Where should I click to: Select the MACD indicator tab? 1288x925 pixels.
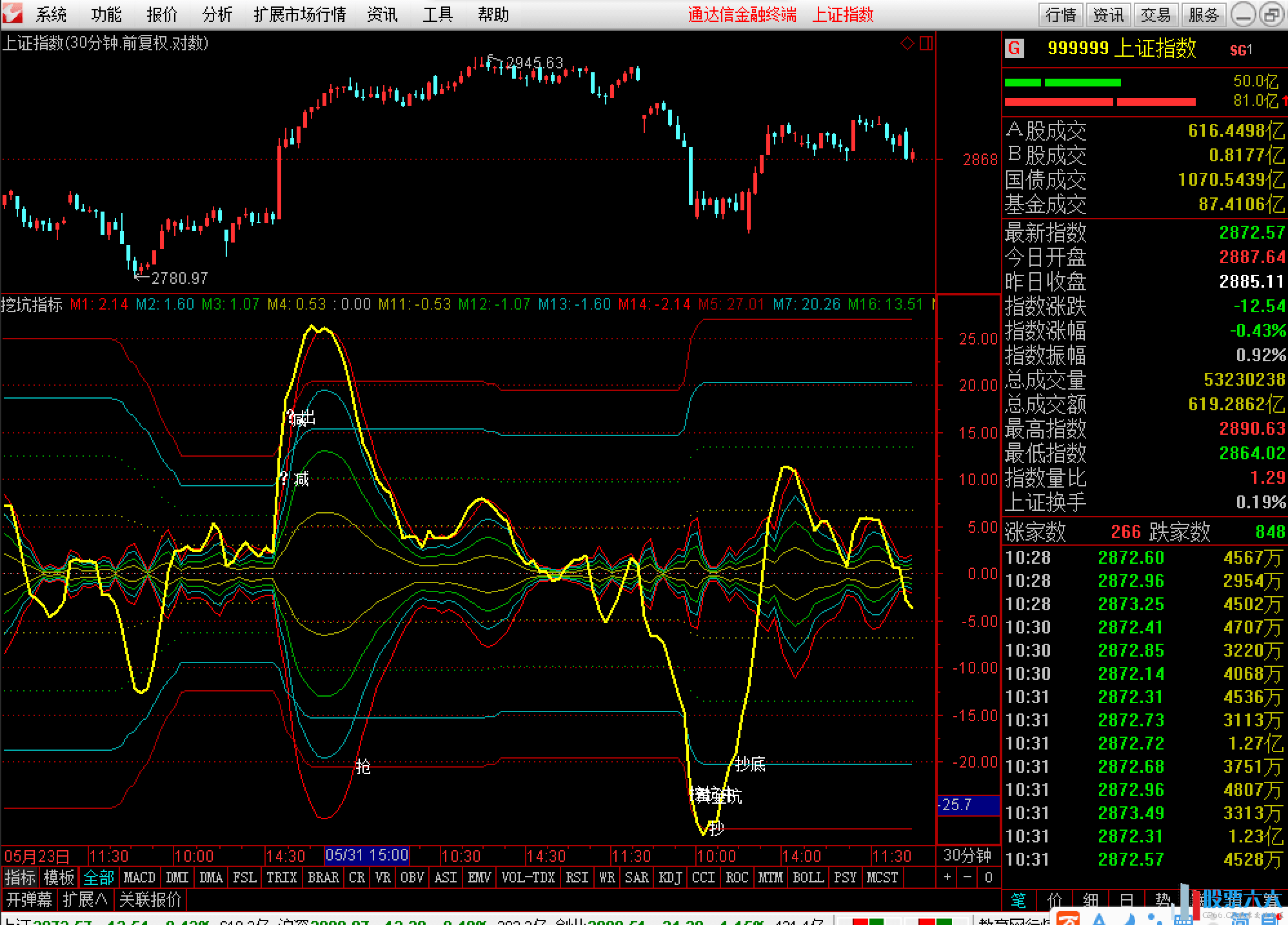point(139,877)
